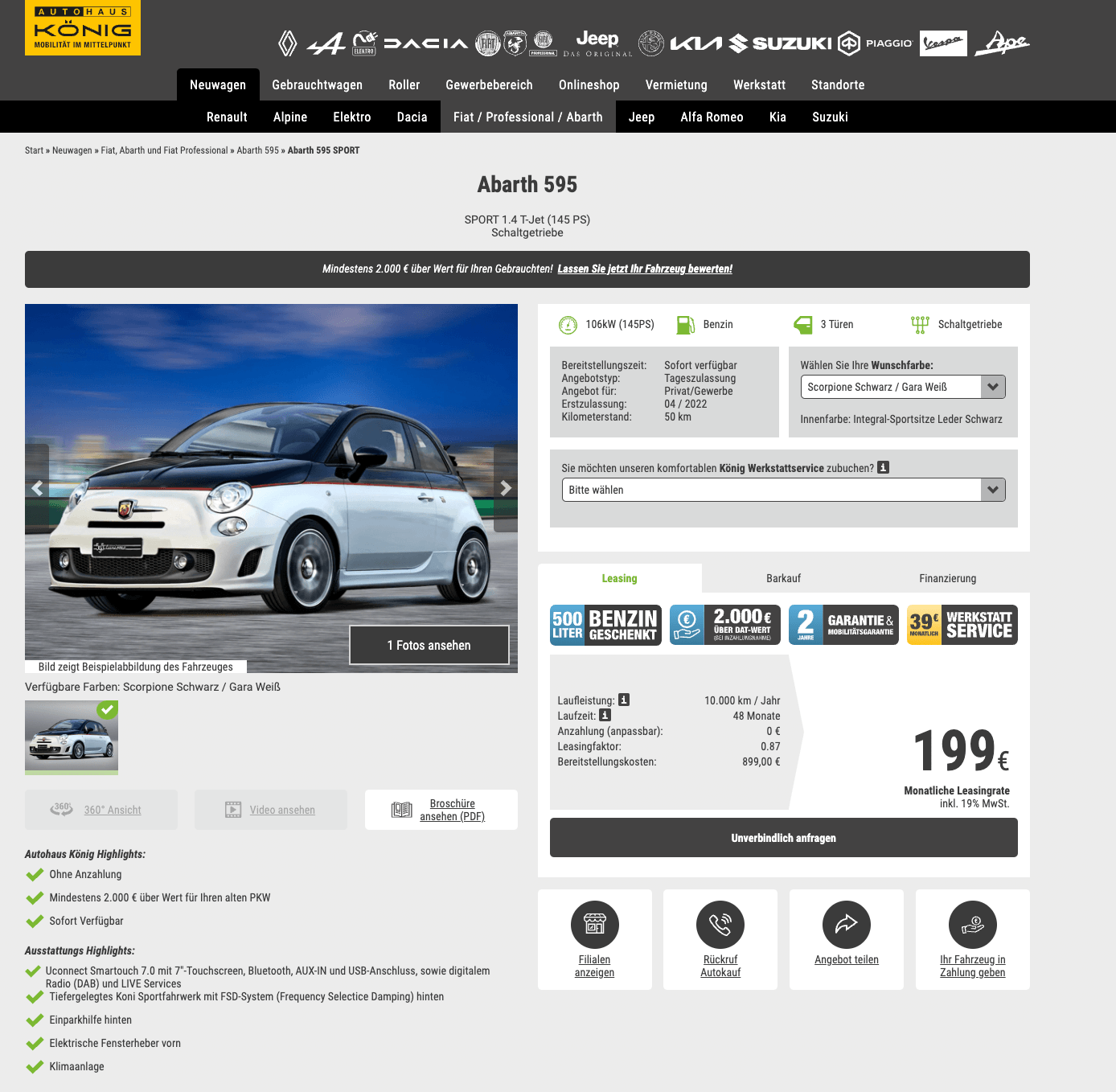
Task: Click the Abarth 595 breadcrumb link
Action: tap(258, 150)
